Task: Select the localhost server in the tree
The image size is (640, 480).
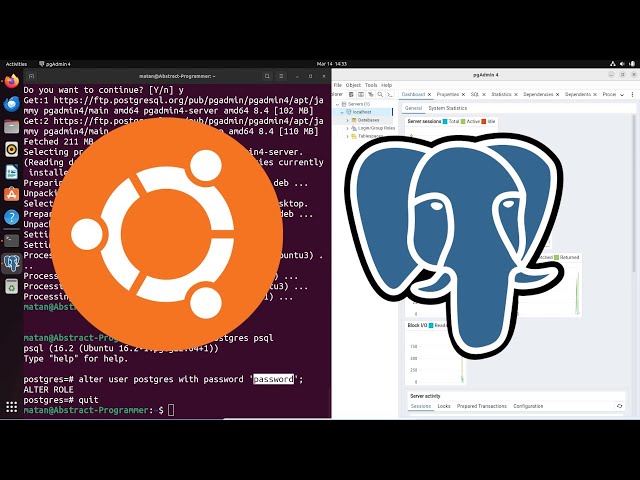Action: (x=362, y=112)
